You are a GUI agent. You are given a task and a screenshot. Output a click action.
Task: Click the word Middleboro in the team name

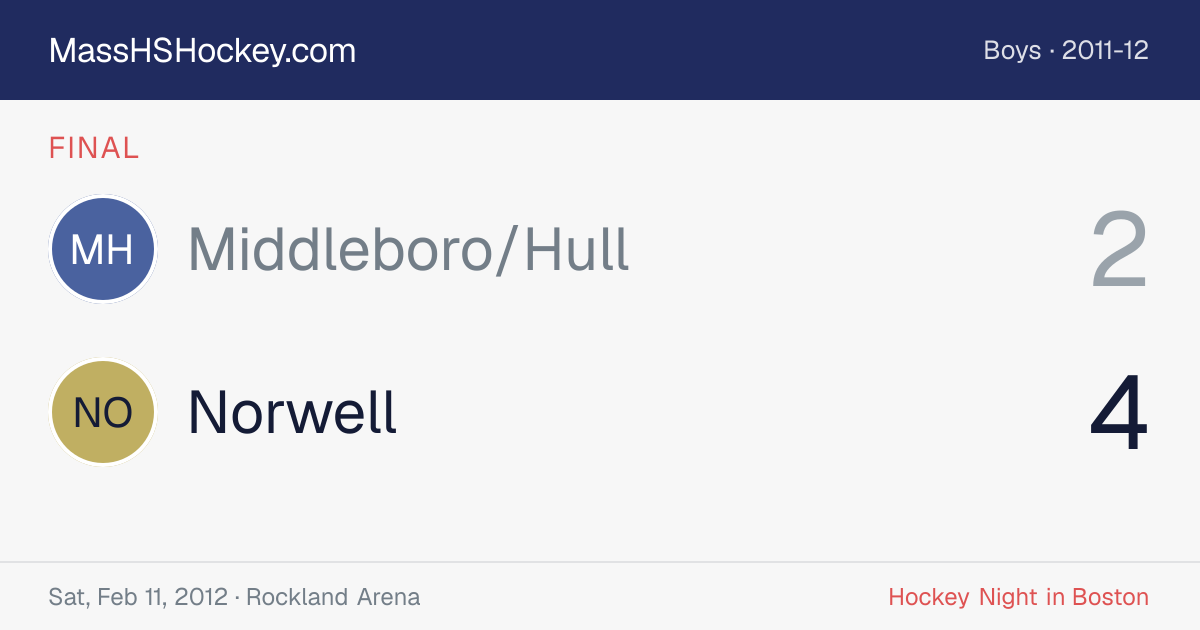tap(337, 249)
